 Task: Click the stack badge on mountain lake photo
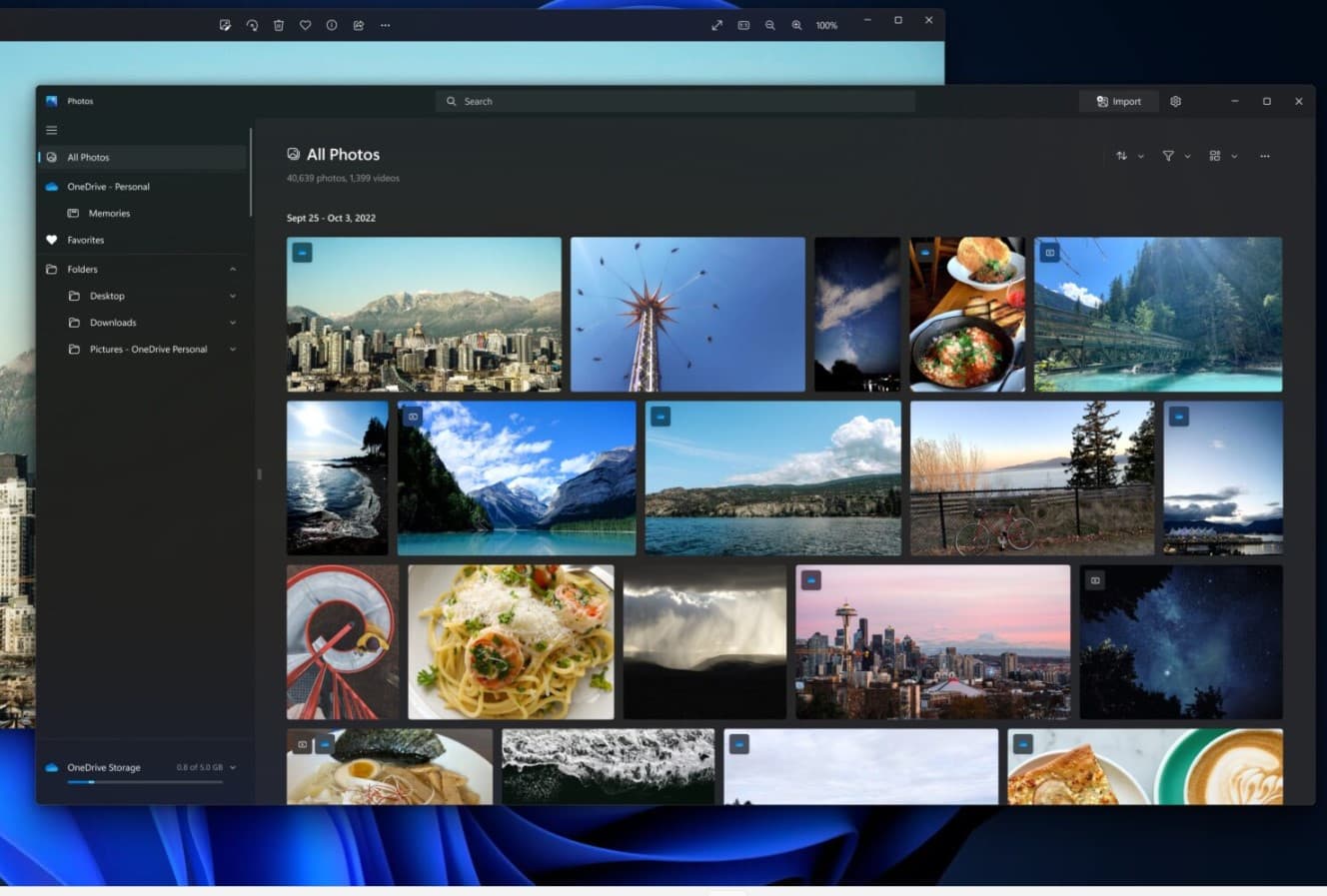(x=413, y=417)
